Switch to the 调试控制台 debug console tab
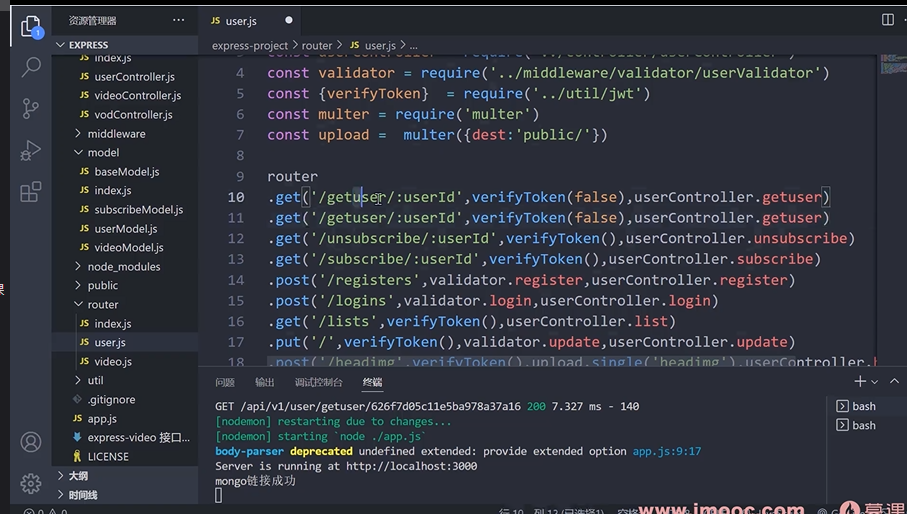This screenshot has width=907, height=514. pos(318,382)
